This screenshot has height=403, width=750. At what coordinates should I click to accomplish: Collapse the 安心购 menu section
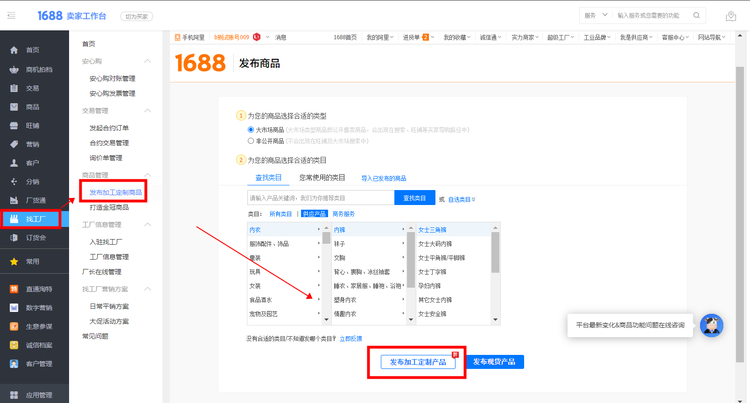pos(147,61)
